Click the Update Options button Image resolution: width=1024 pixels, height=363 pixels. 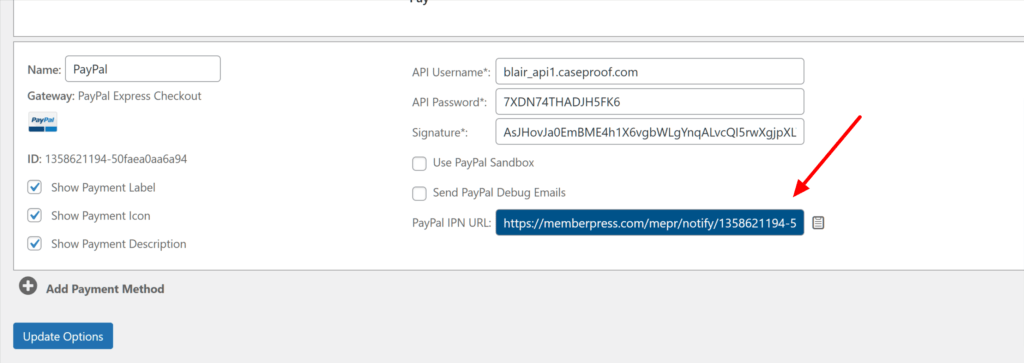point(63,336)
